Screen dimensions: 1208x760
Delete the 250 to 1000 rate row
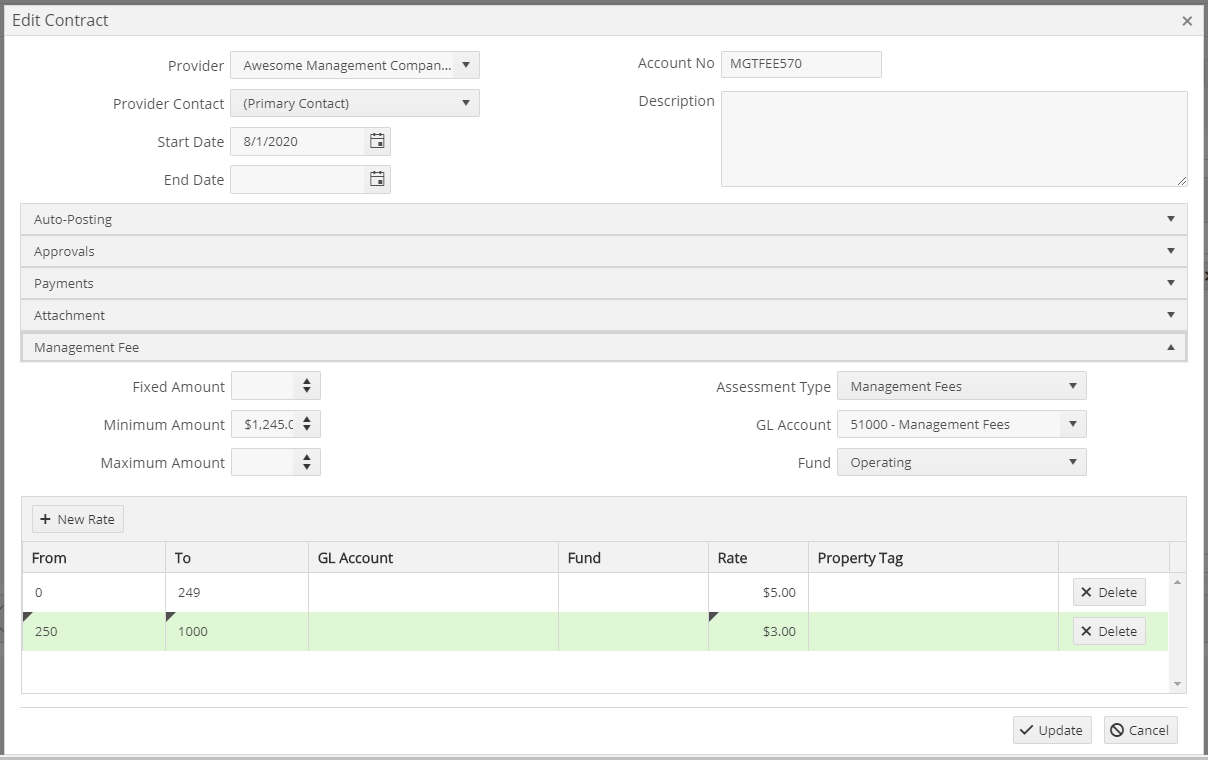tap(1109, 631)
